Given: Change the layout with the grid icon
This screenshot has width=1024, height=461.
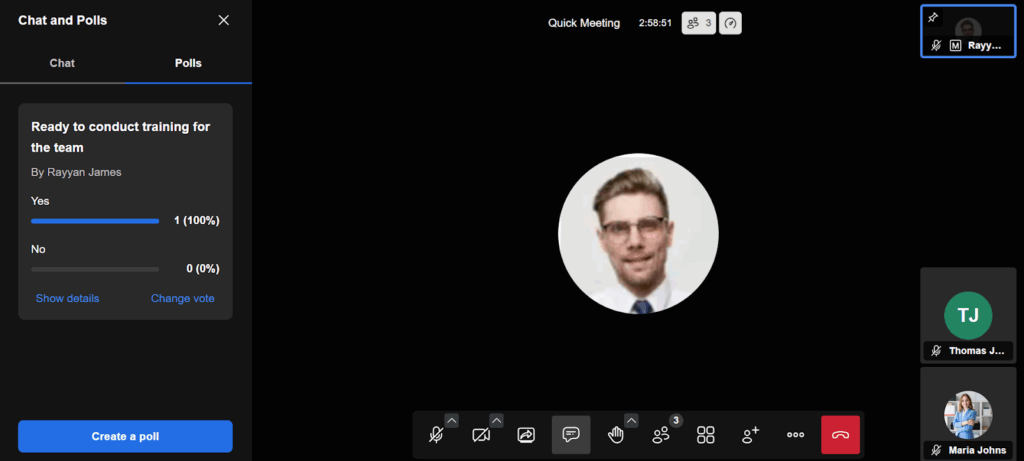Looking at the screenshot, I should 706,435.
